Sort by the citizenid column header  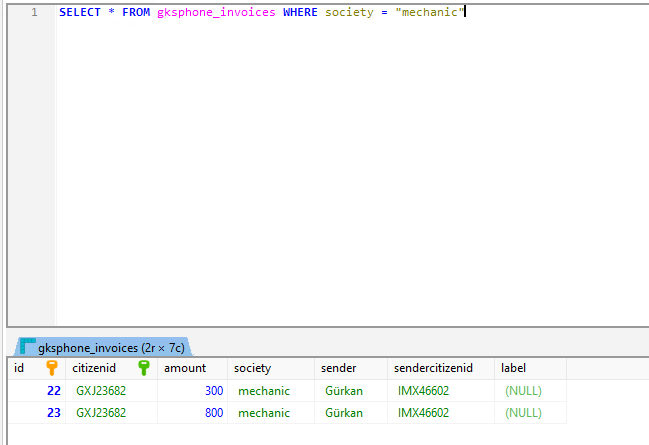pos(111,368)
